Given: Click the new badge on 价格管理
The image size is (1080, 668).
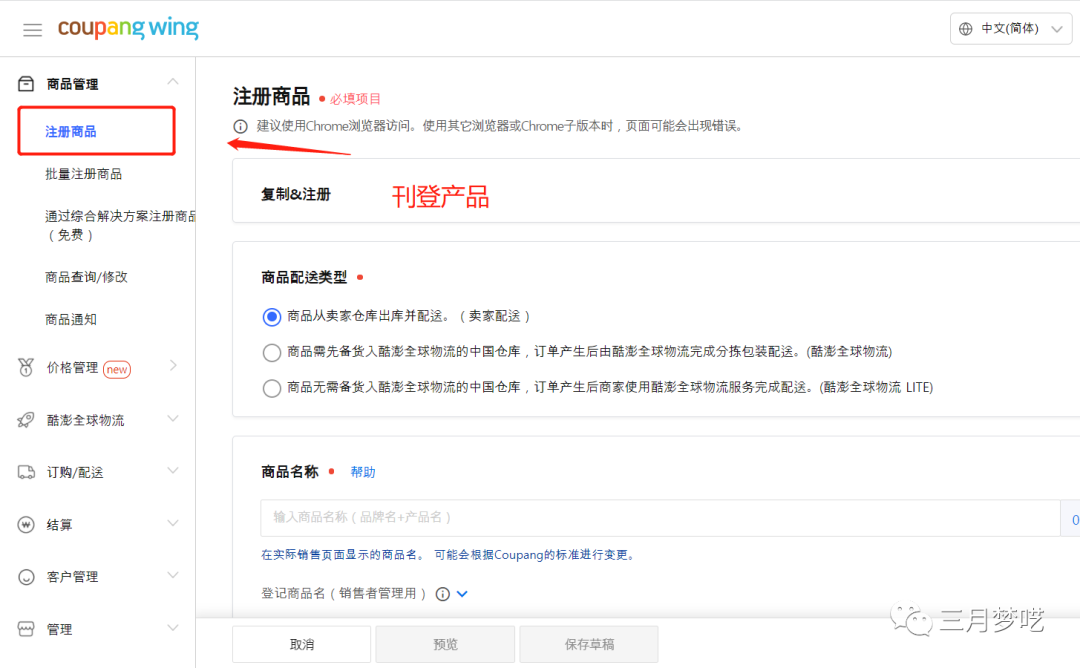Looking at the screenshot, I should tap(117, 370).
